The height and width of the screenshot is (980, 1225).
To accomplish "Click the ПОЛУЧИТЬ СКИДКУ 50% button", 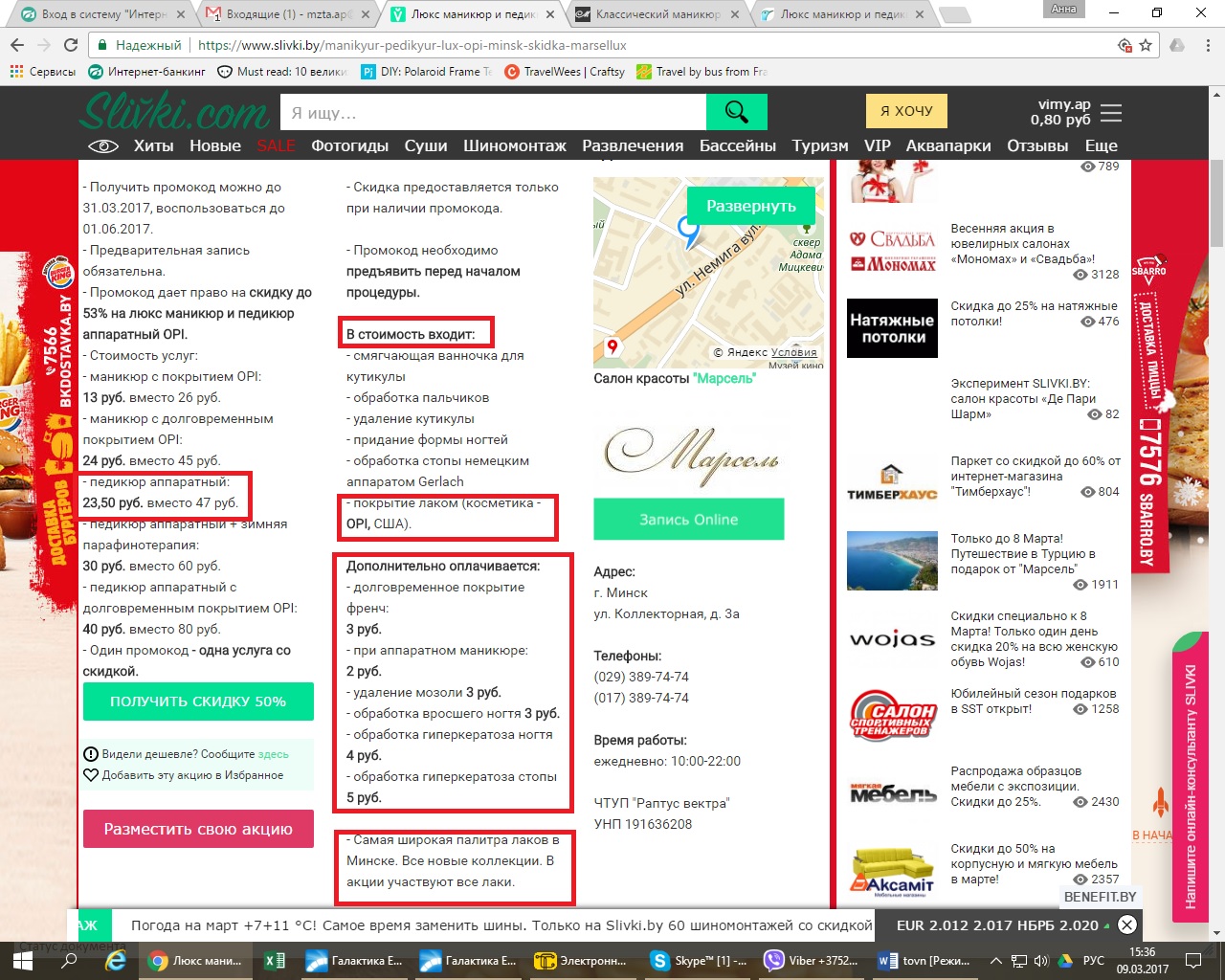I will [x=198, y=702].
